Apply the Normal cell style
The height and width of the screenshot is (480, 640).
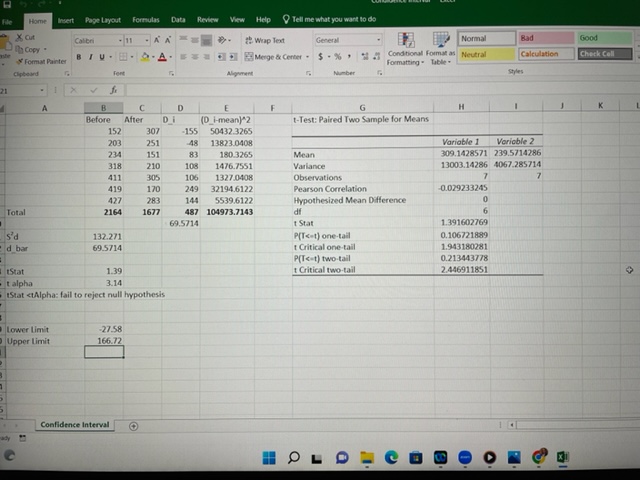(486, 38)
